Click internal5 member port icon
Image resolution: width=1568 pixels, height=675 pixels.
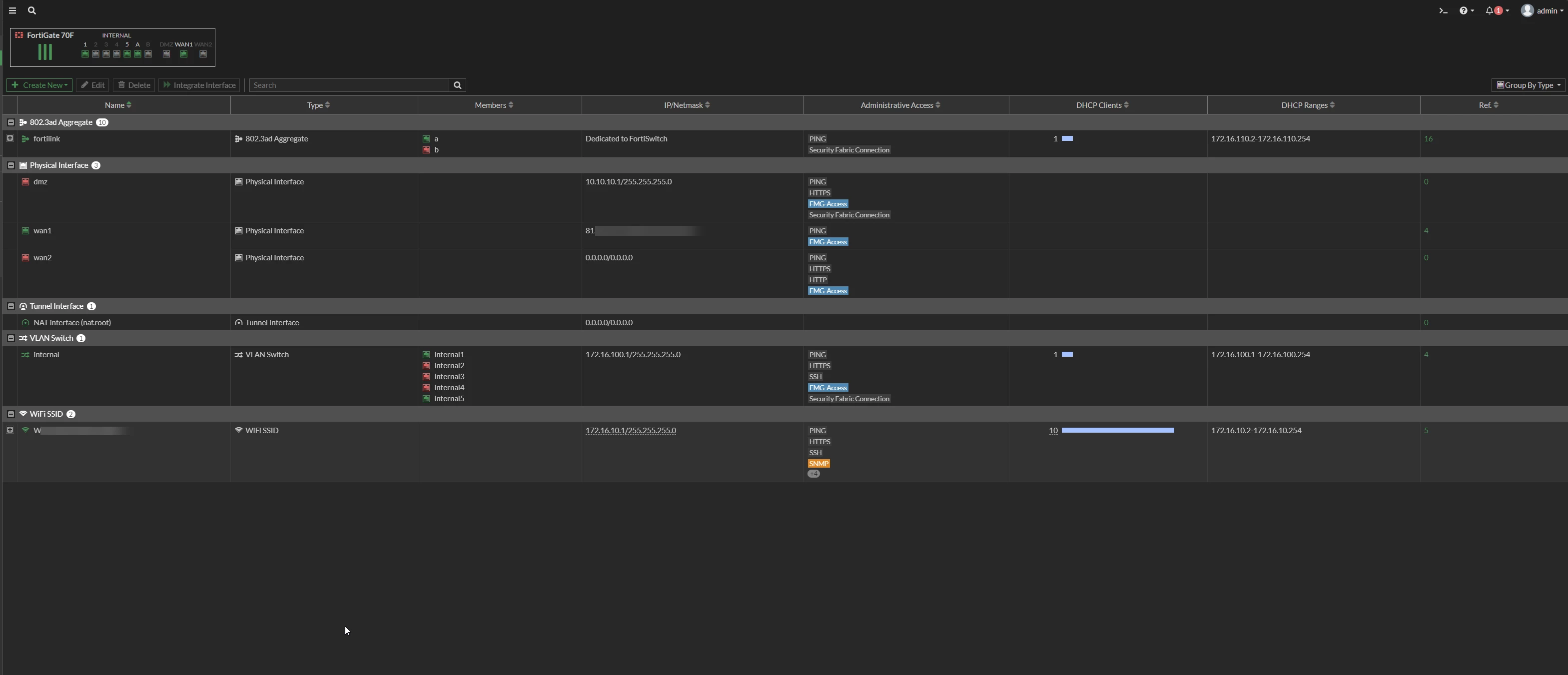click(426, 399)
